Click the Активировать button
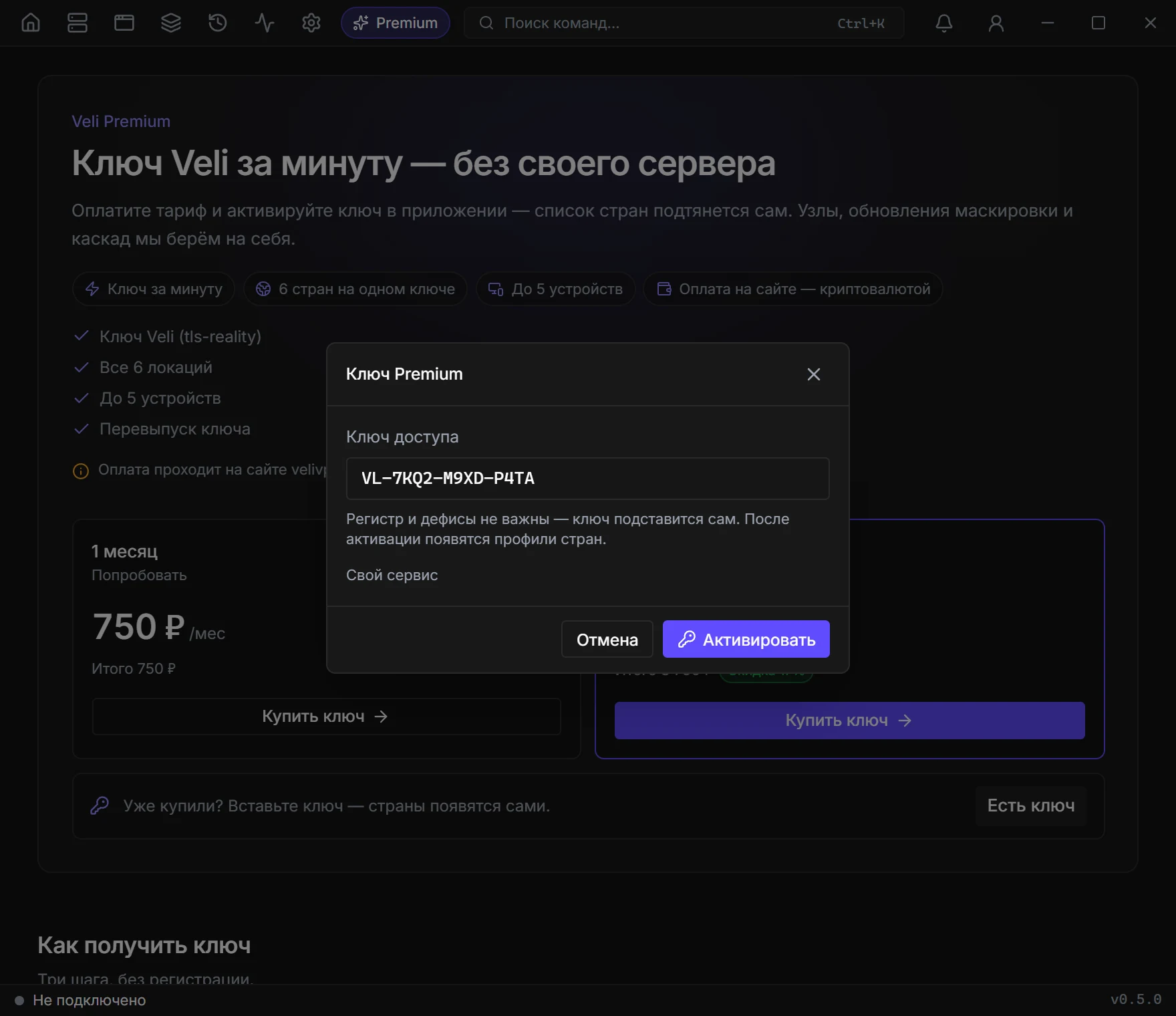Image resolution: width=1176 pixels, height=1016 pixels. pyautogui.click(x=746, y=640)
